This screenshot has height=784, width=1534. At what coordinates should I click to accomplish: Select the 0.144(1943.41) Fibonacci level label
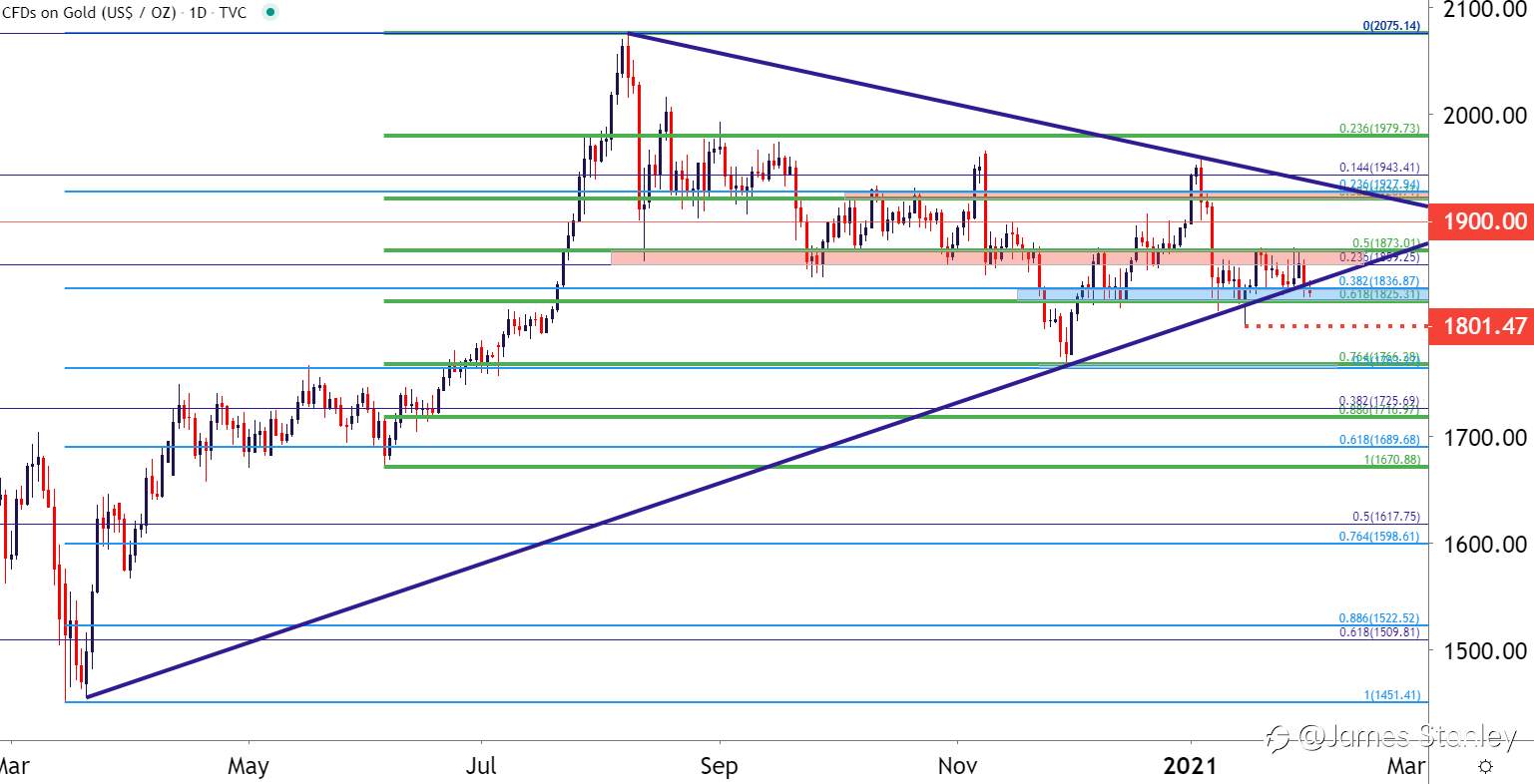[x=1379, y=168]
